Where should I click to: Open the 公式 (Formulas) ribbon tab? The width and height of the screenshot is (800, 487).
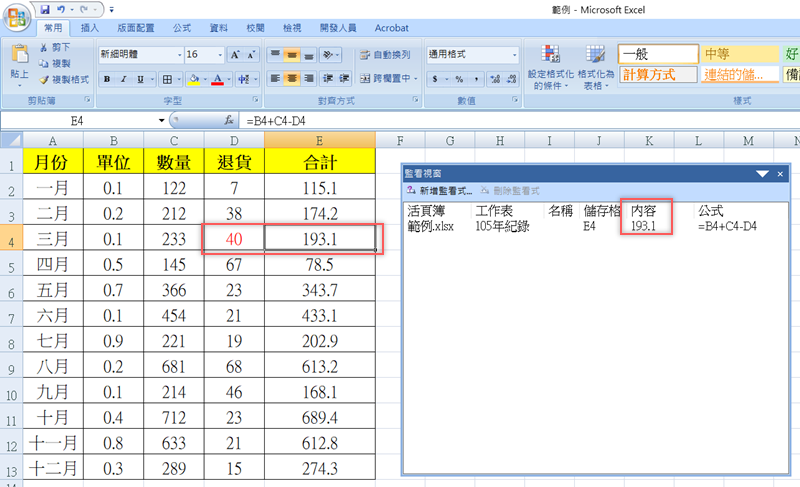(182, 29)
